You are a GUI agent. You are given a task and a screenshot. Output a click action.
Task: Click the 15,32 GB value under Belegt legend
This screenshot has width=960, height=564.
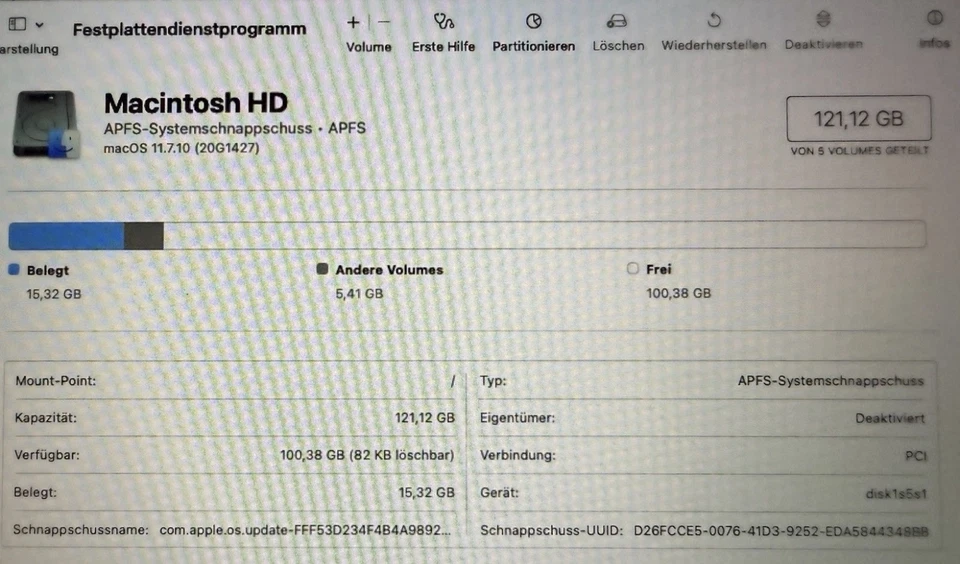[54, 294]
